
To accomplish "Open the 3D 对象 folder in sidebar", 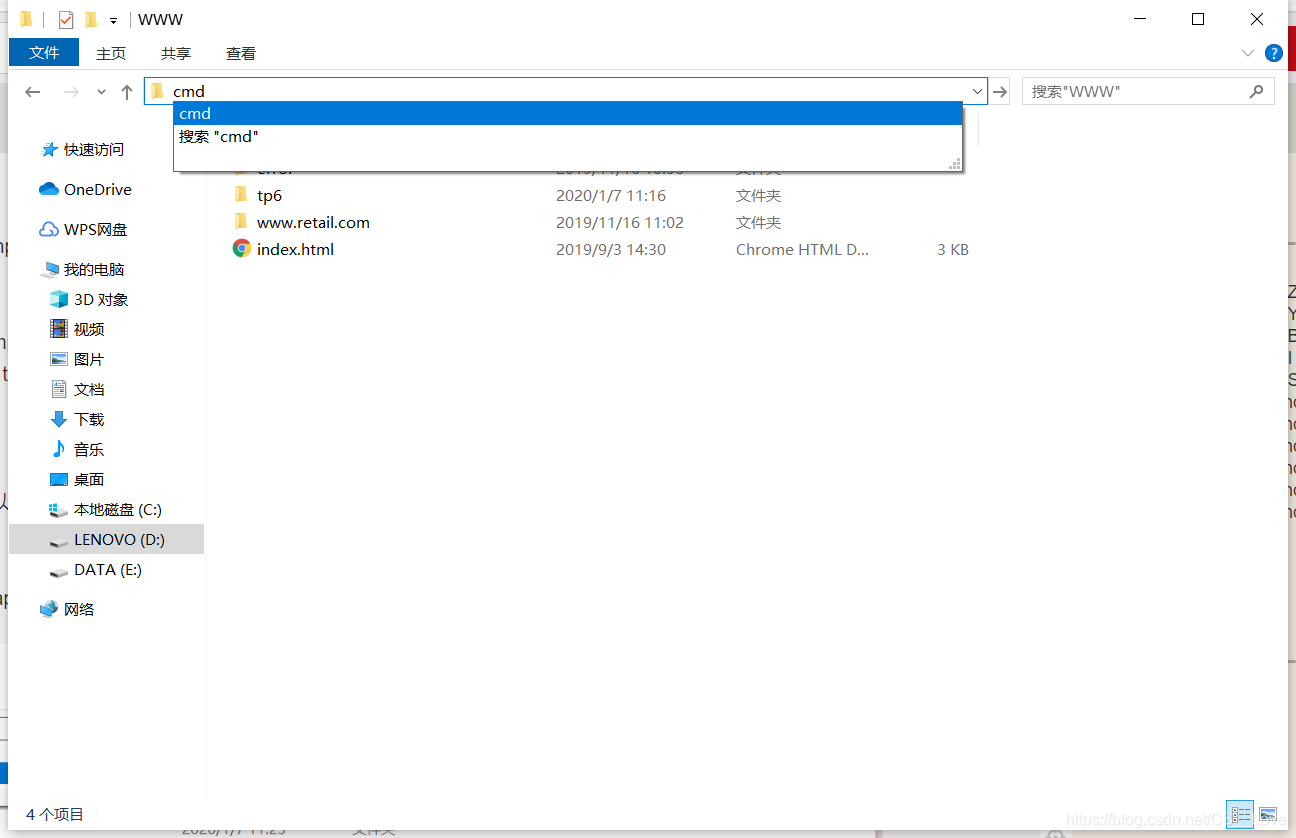I will pyautogui.click(x=101, y=300).
